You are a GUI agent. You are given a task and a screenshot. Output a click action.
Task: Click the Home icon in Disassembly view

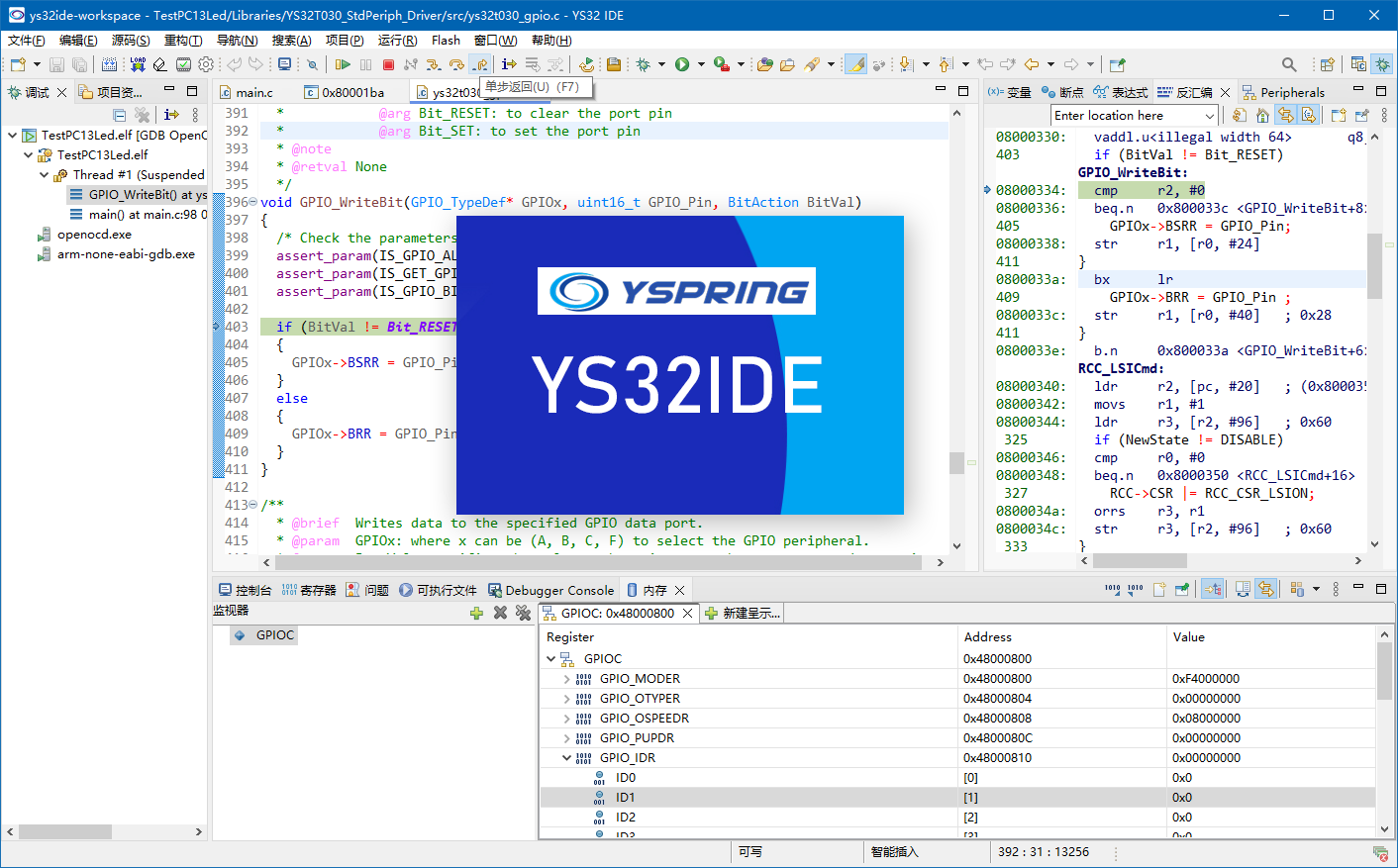(x=1262, y=115)
